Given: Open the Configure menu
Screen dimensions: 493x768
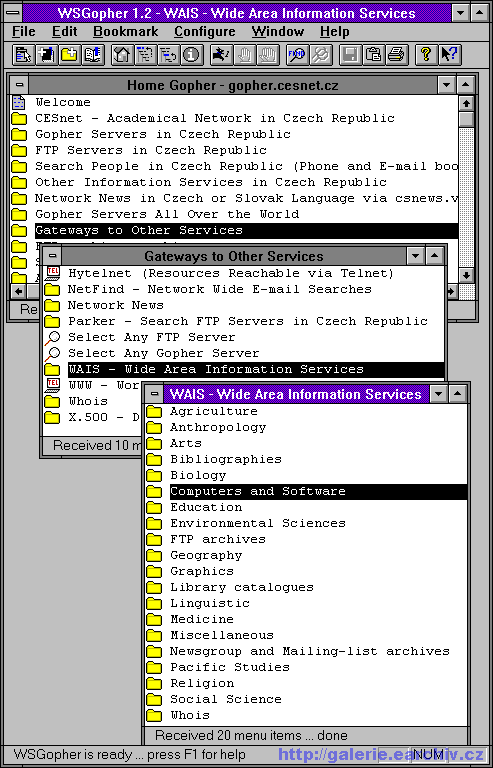Looking at the screenshot, I should pyautogui.click(x=205, y=32).
